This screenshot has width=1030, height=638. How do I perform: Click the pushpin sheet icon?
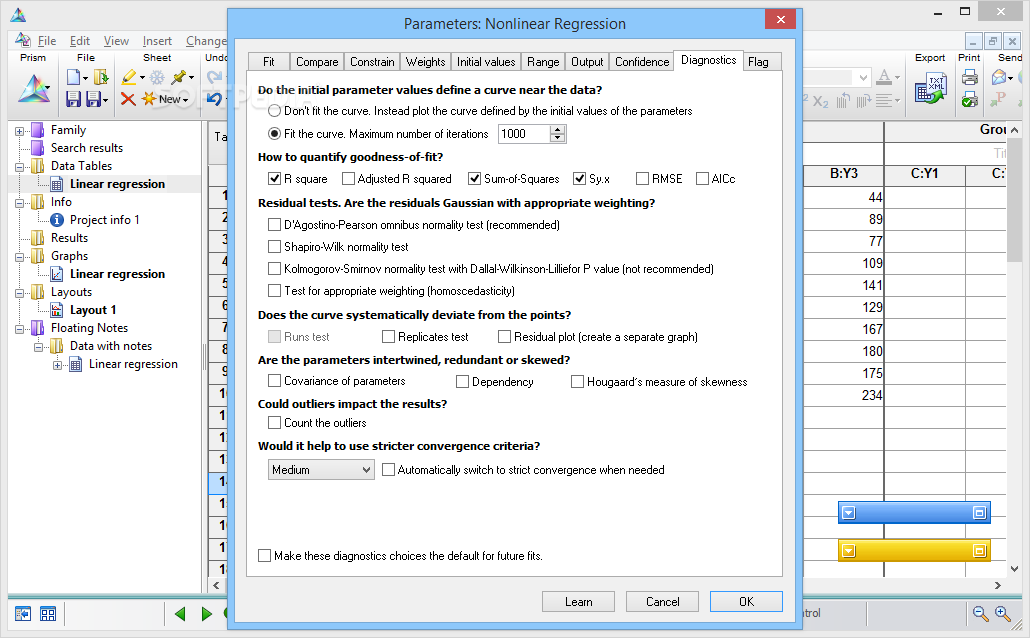(x=179, y=77)
